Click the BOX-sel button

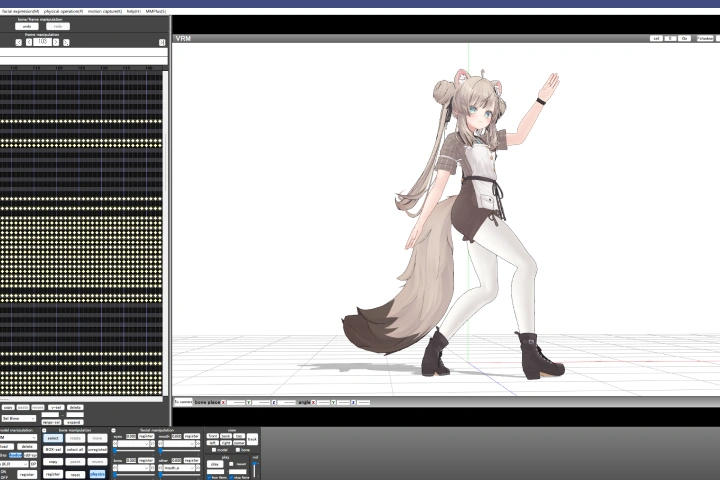(53, 450)
